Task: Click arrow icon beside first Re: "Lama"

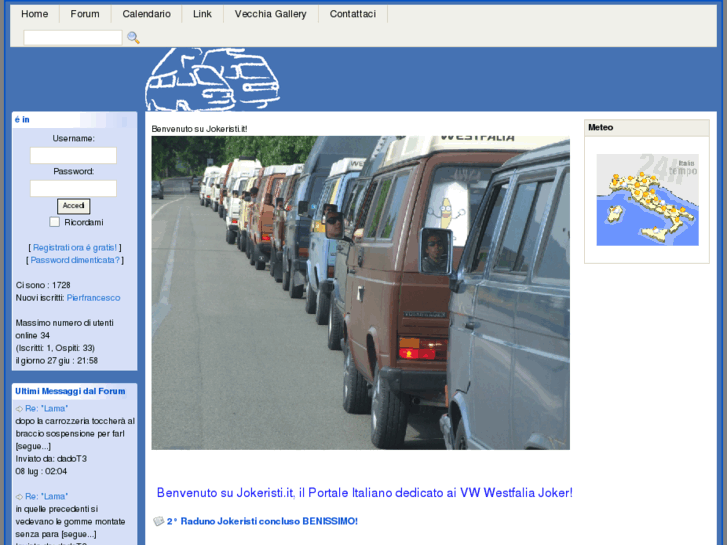Action: tap(19, 409)
